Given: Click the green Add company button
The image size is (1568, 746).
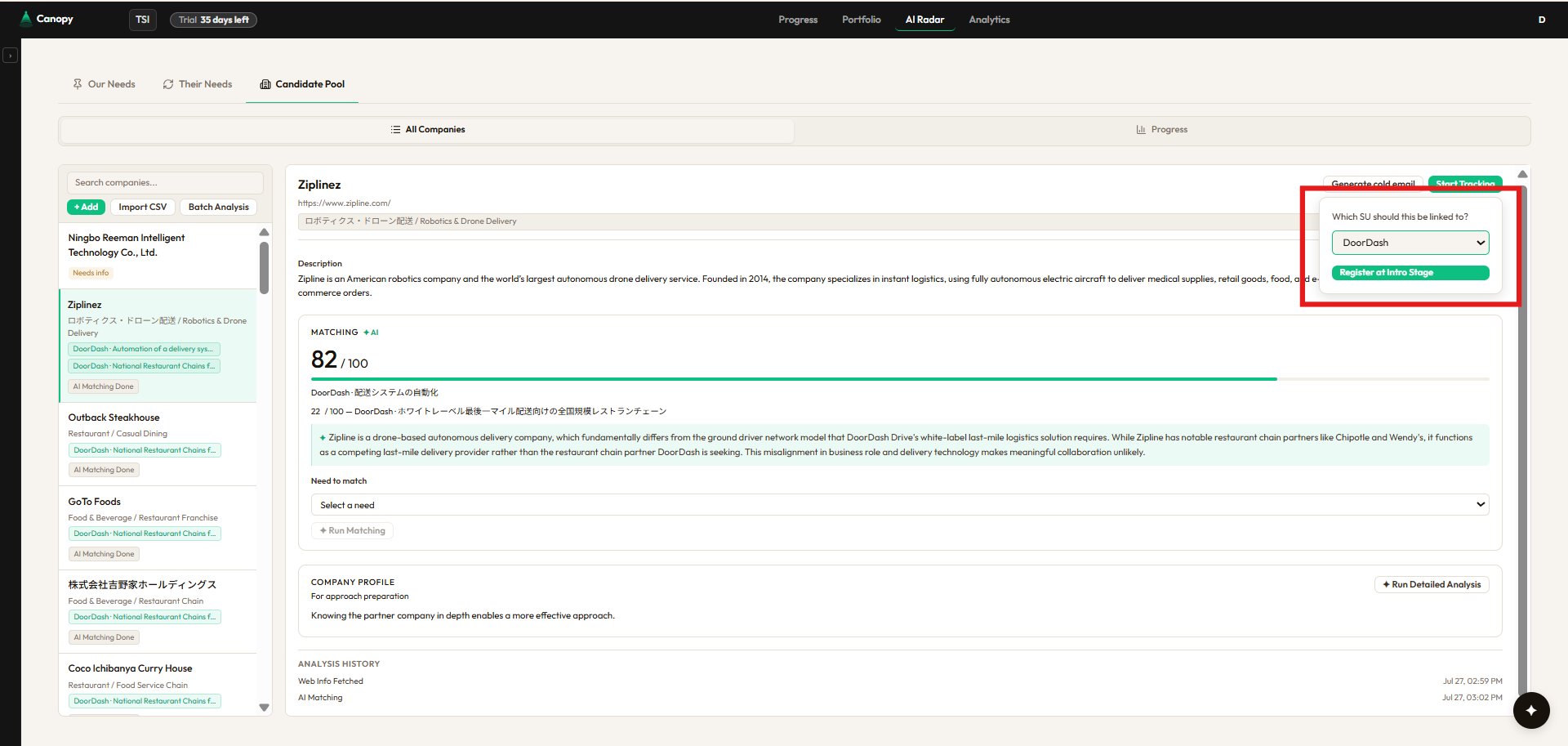Looking at the screenshot, I should pos(86,207).
